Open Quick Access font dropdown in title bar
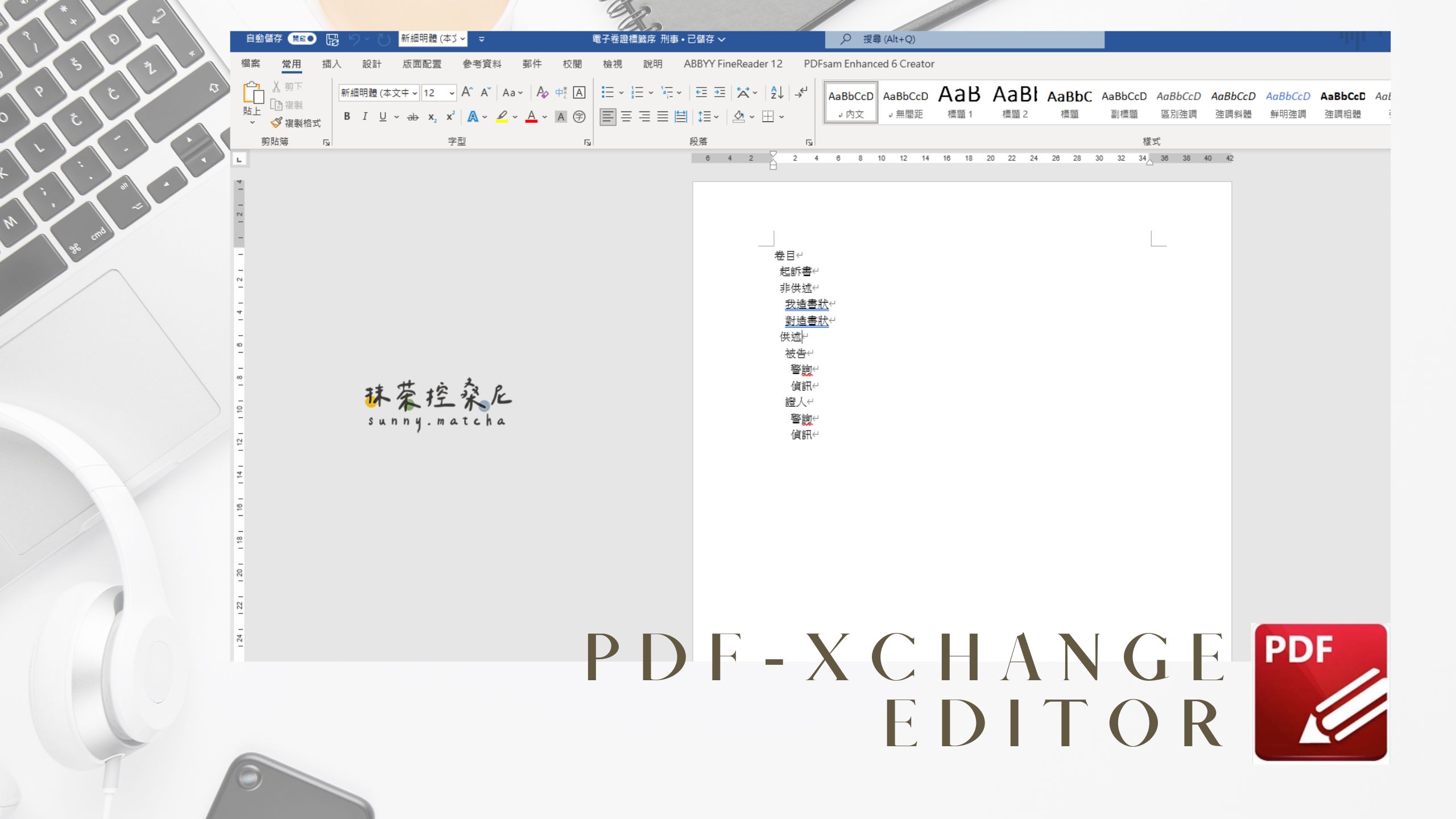This screenshot has height=819, width=1456. (462, 39)
